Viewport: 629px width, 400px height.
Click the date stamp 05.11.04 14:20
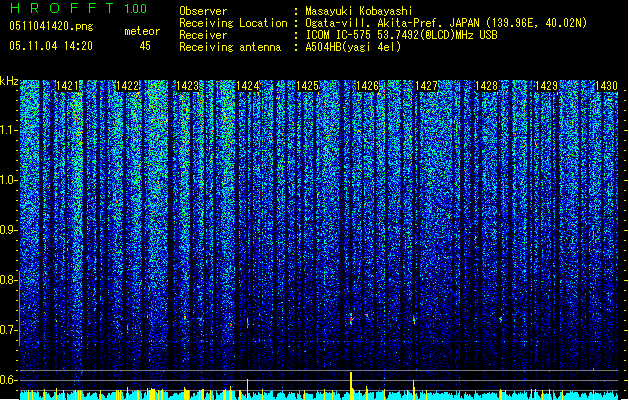point(51,46)
